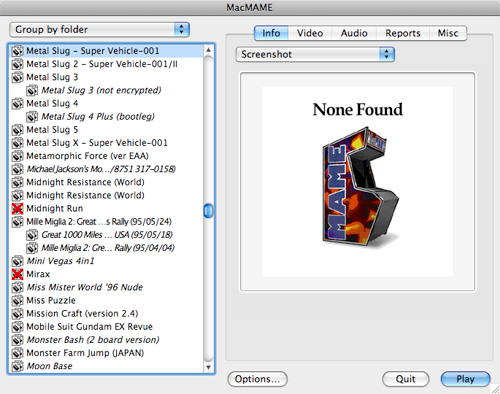Click the game icon beside Metal Slug 3 (not encrypted)

click(x=32, y=90)
